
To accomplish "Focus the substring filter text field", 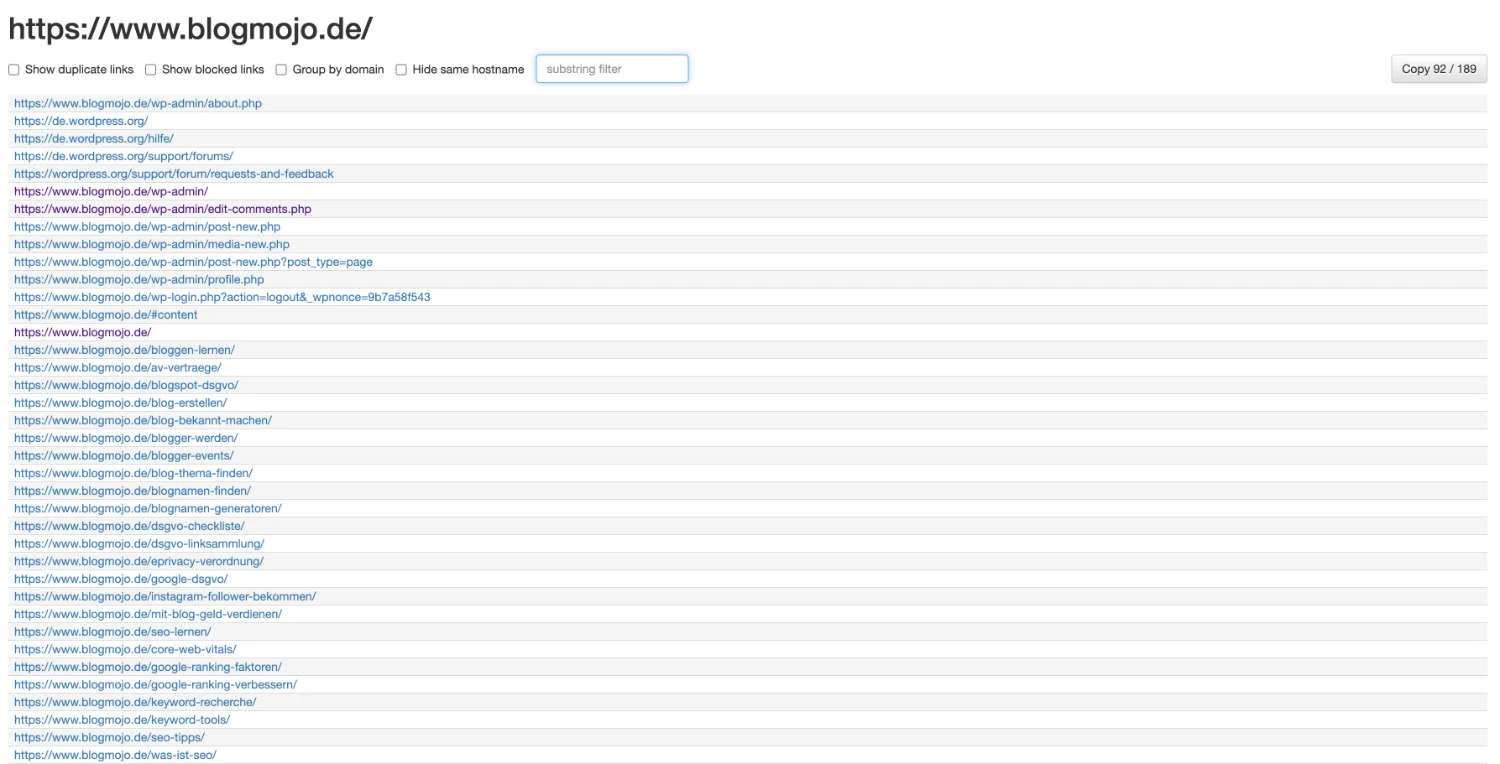I will (x=612, y=69).
